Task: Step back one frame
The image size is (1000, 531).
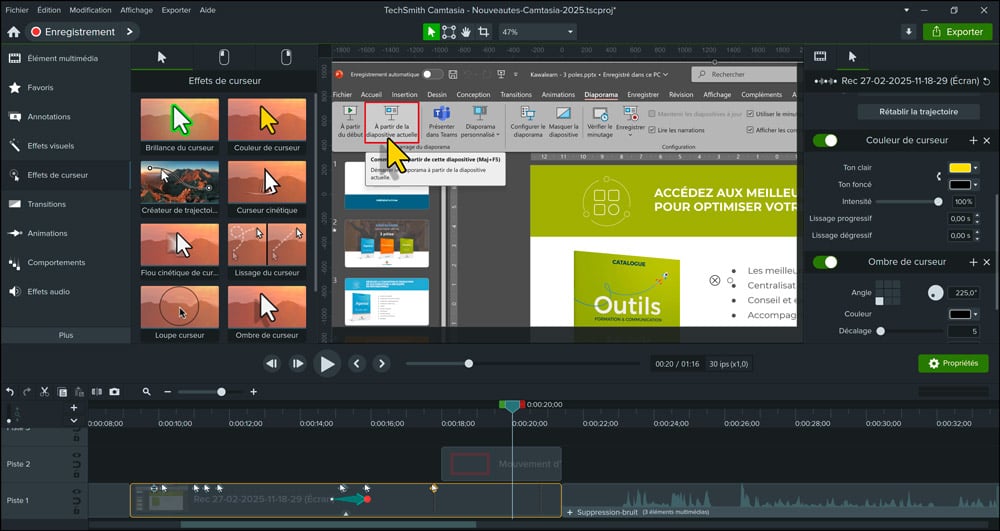Action: click(272, 363)
